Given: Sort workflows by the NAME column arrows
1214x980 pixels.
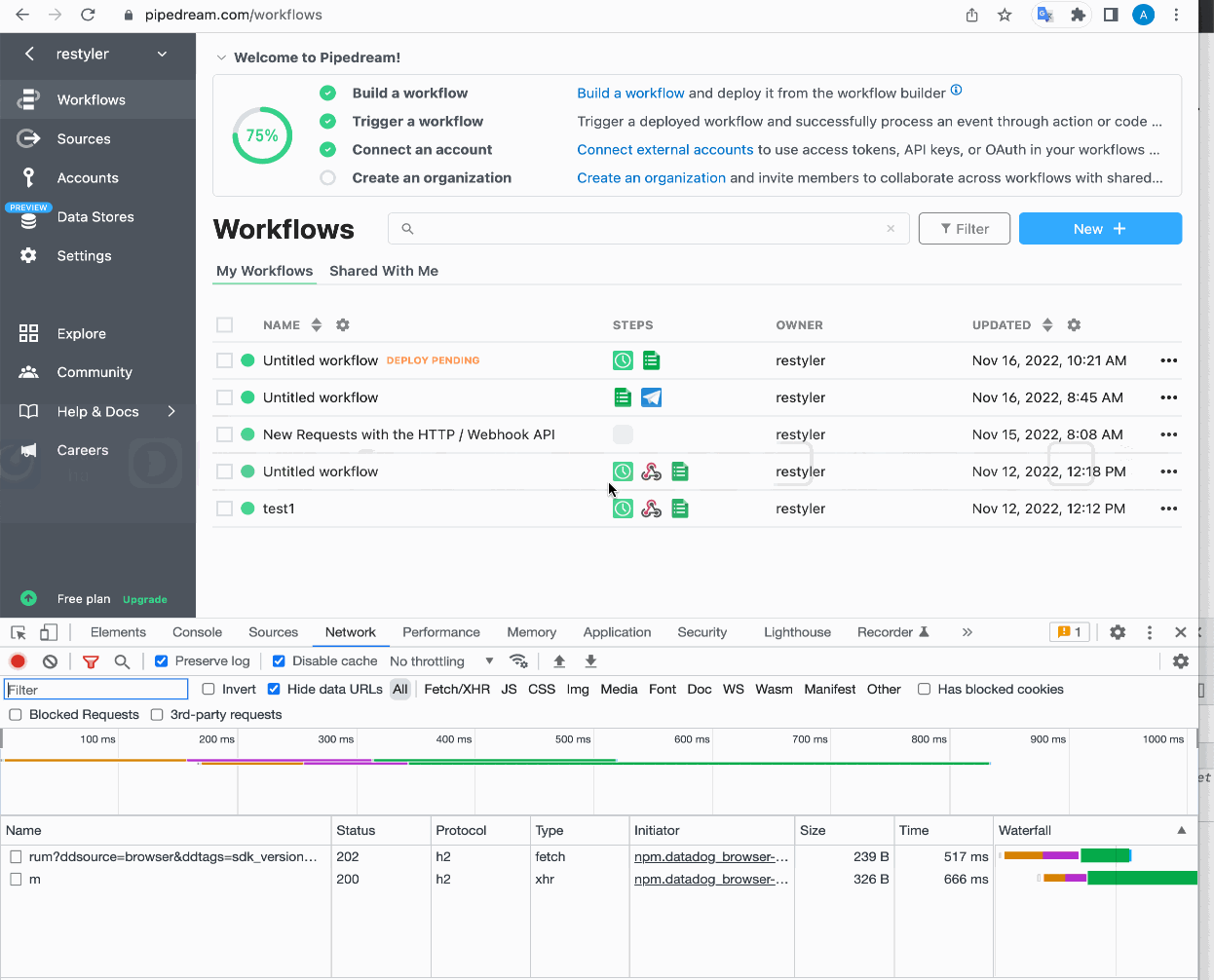Looking at the screenshot, I should pyautogui.click(x=316, y=324).
